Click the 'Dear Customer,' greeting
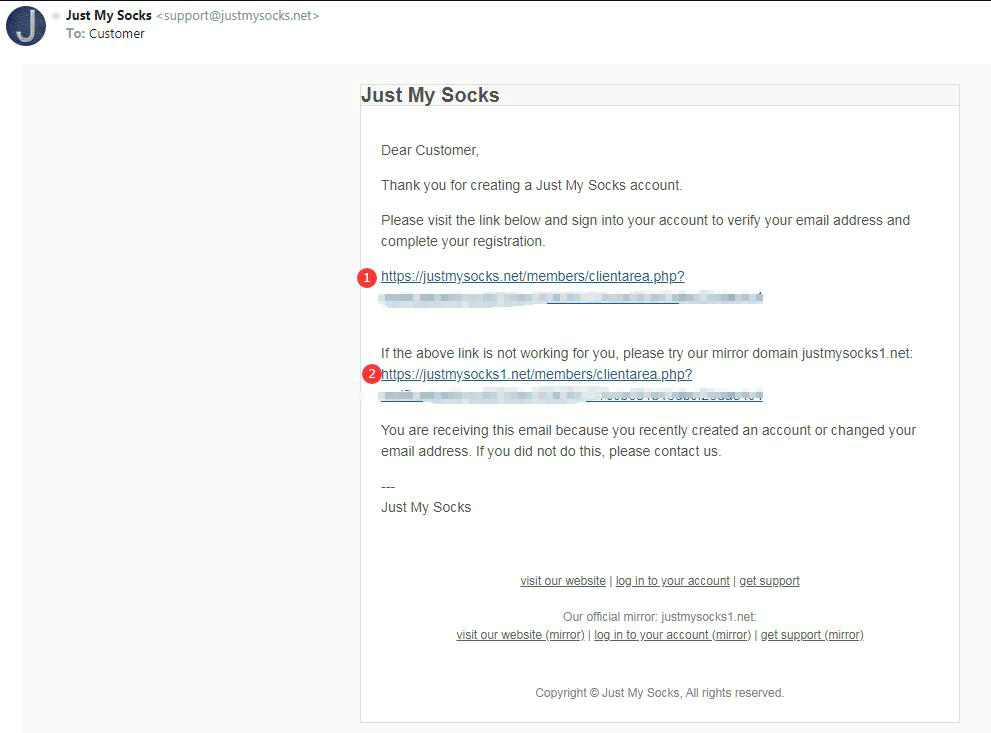Screen dimensions: 991x733 (x=430, y=150)
